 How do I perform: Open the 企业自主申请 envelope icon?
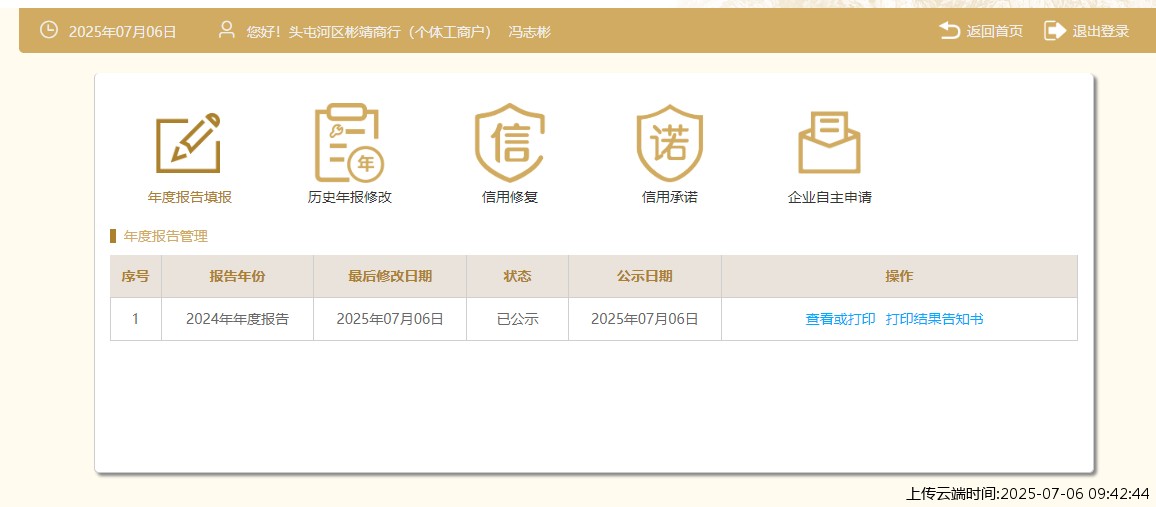pos(829,142)
